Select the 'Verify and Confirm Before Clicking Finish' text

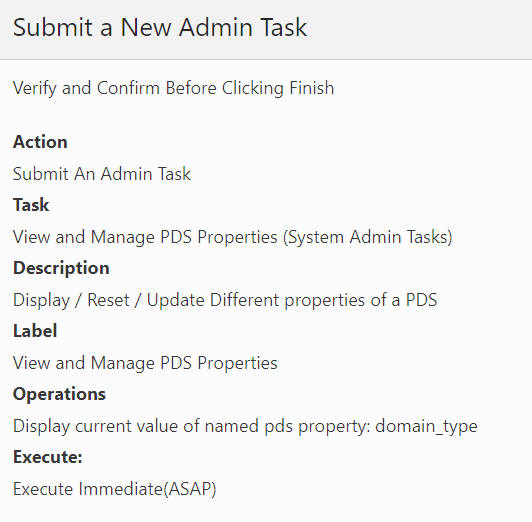173,88
